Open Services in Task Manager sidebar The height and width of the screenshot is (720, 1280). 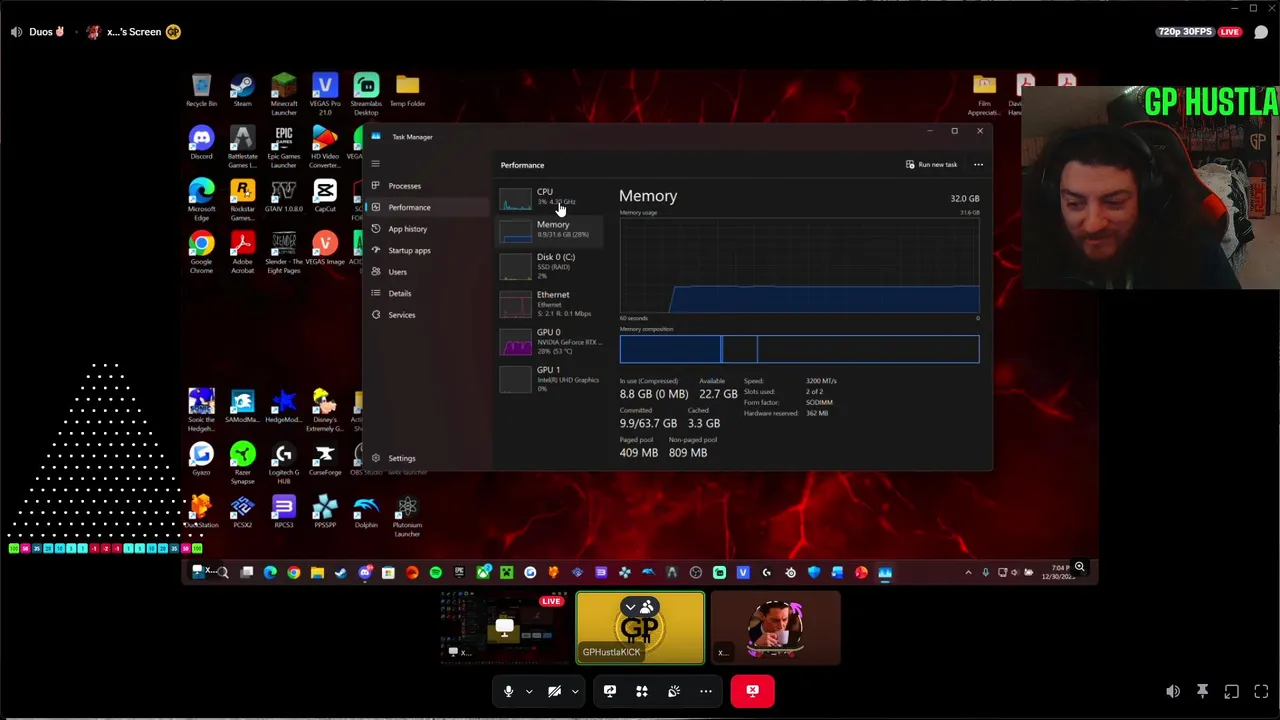click(401, 315)
